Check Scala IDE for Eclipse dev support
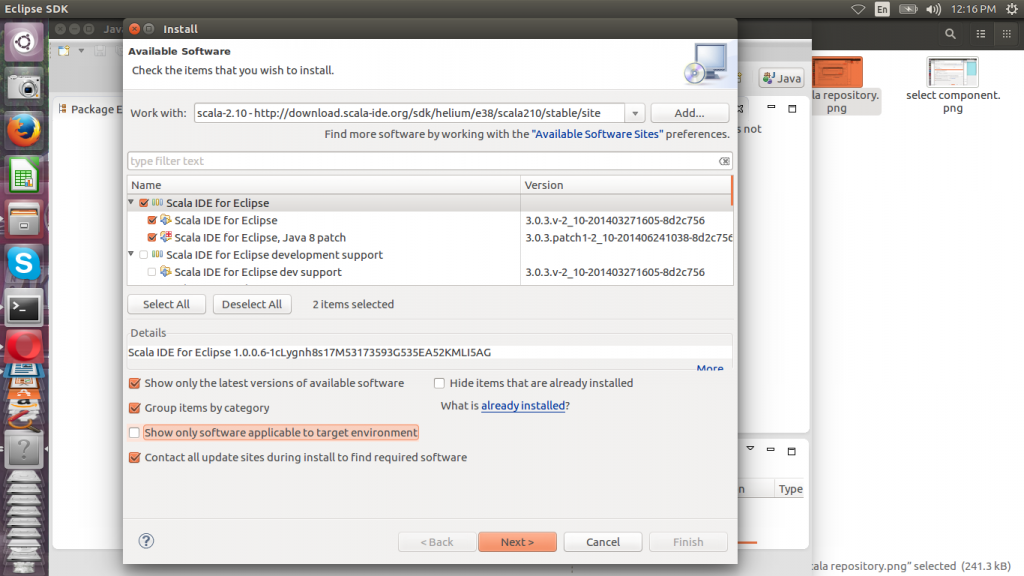Image resolution: width=1024 pixels, height=576 pixels. [x=152, y=272]
